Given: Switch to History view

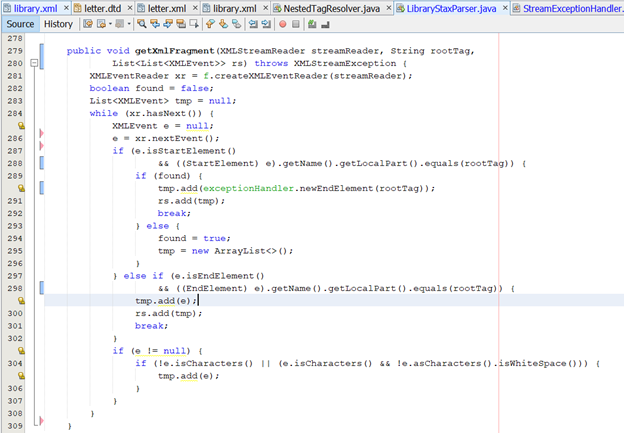Looking at the screenshot, I should click(58, 24).
